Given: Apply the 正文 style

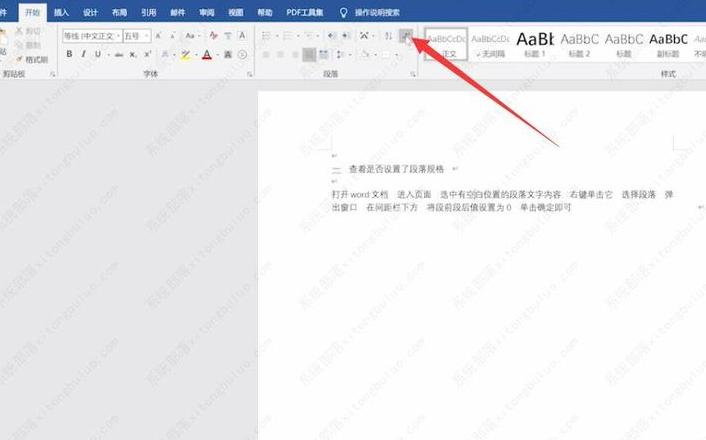Looking at the screenshot, I should pos(446,45).
